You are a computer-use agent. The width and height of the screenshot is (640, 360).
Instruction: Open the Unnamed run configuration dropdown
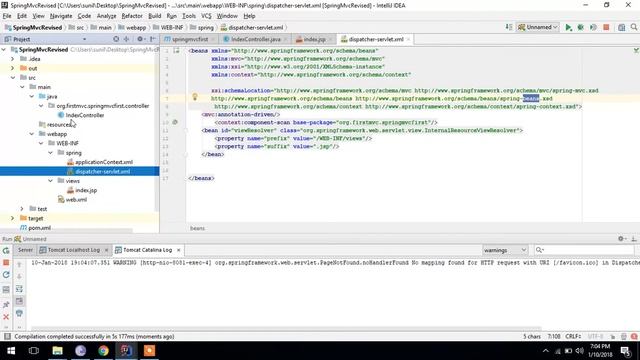pos(538,27)
